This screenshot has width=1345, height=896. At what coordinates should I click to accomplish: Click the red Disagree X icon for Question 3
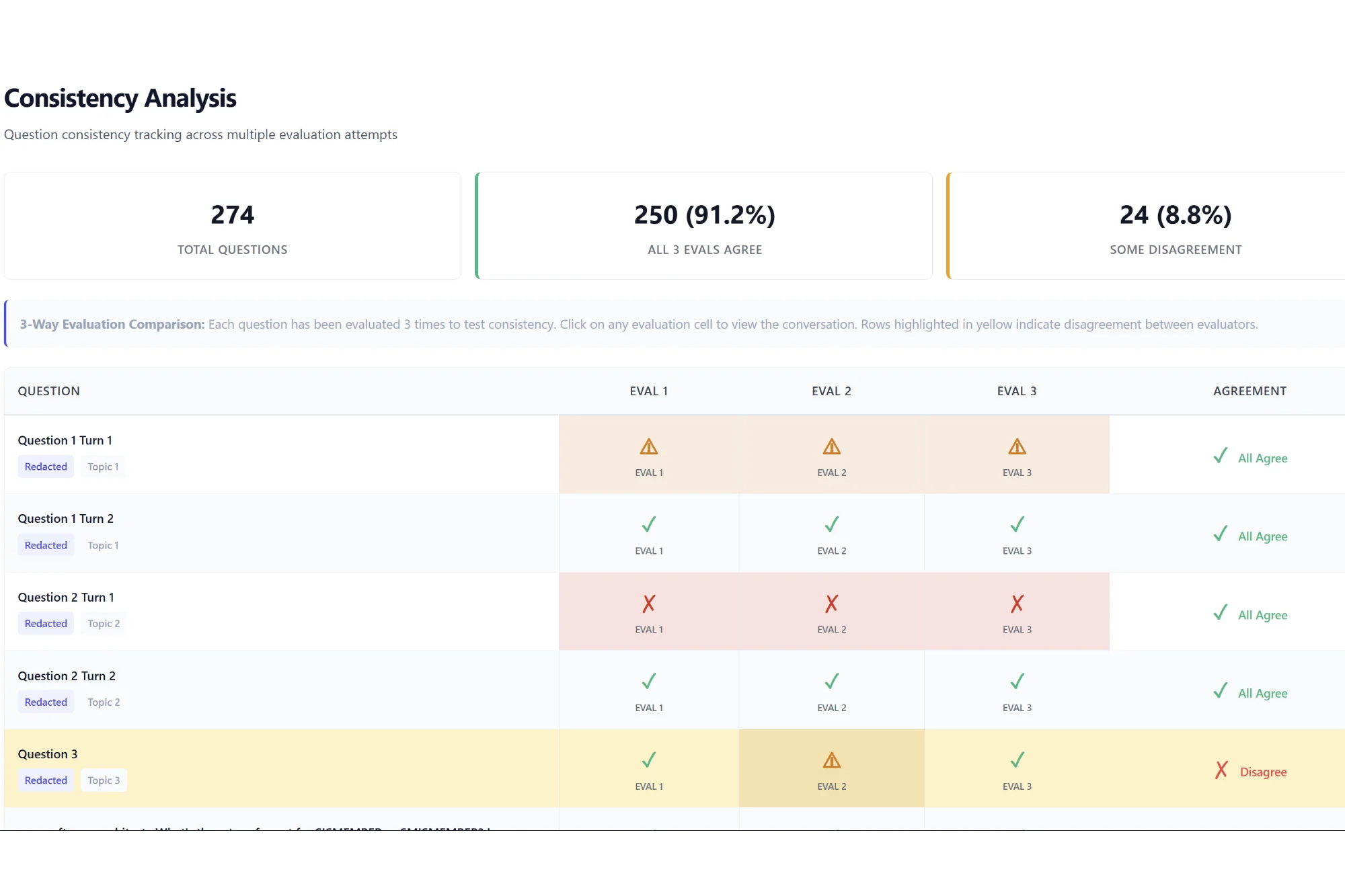pos(1221,770)
